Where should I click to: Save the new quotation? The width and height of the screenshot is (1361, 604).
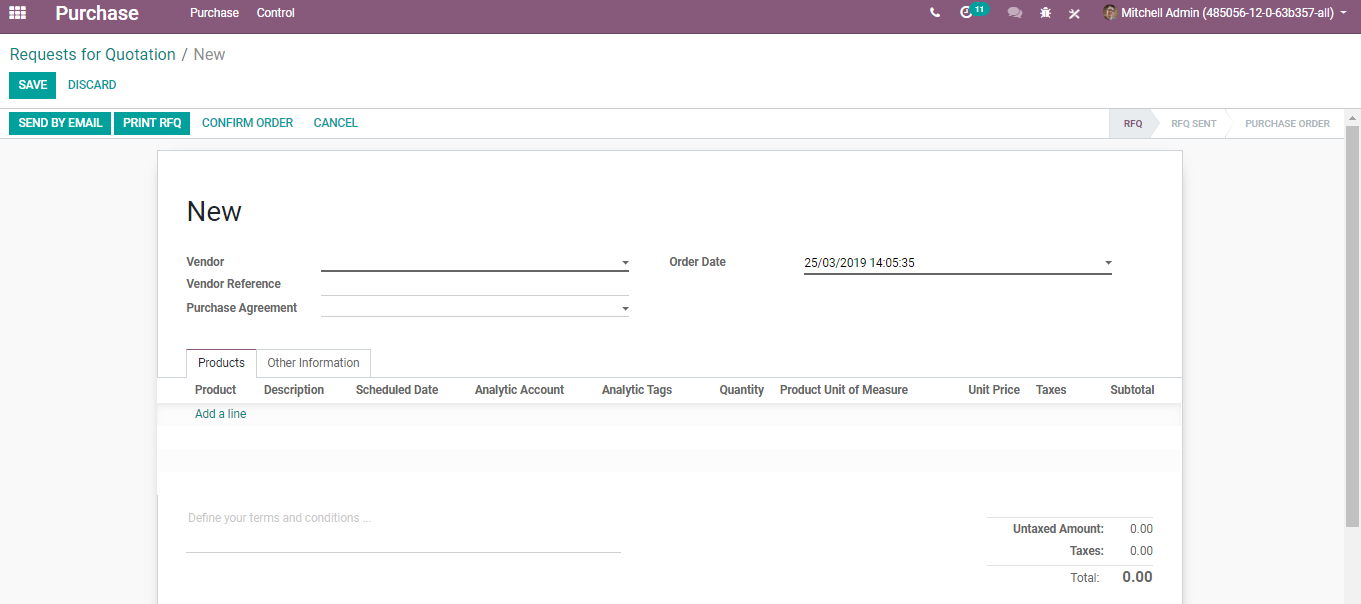pyautogui.click(x=33, y=85)
